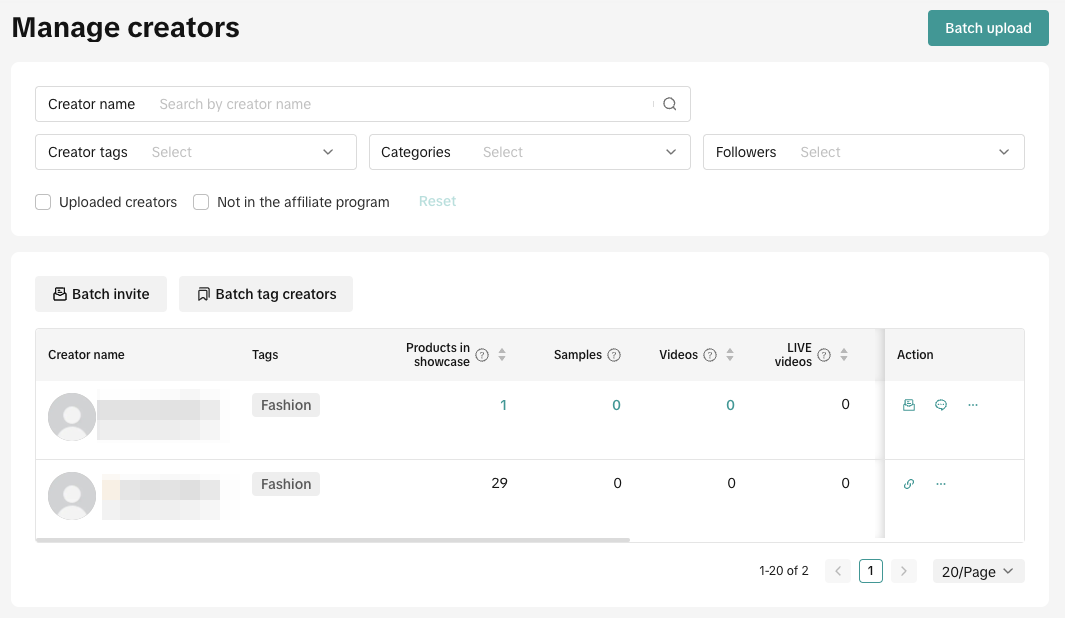
Task: Open more actions for the second creator
Action: click(x=941, y=484)
